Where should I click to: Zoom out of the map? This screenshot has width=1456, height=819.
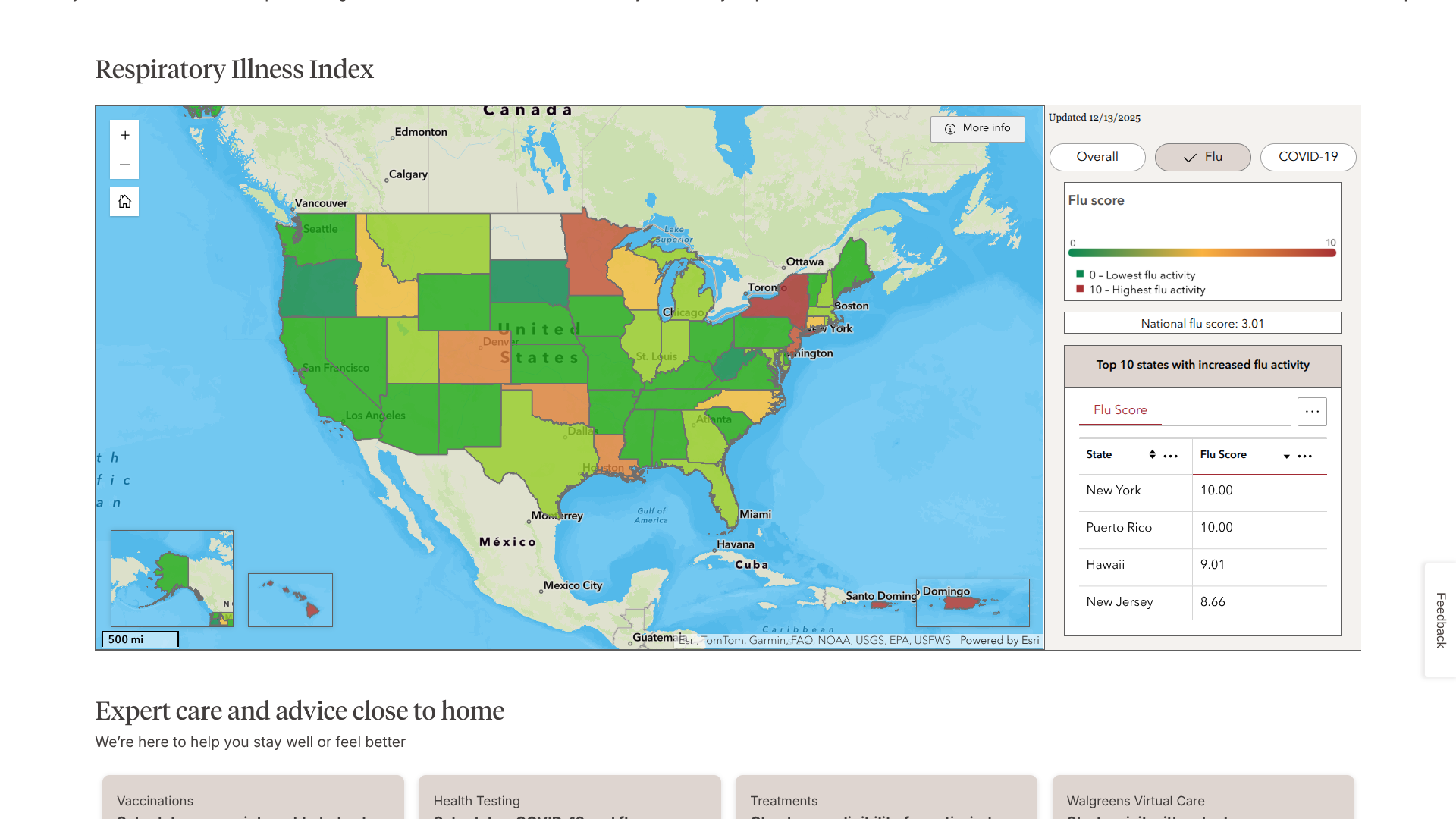(124, 165)
